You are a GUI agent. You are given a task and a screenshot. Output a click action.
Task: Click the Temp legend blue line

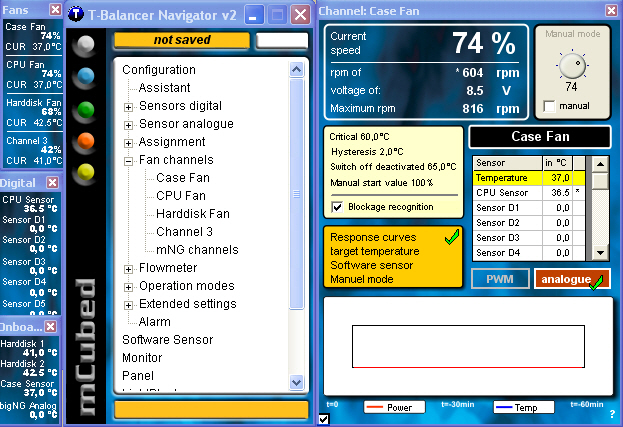click(x=504, y=407)
